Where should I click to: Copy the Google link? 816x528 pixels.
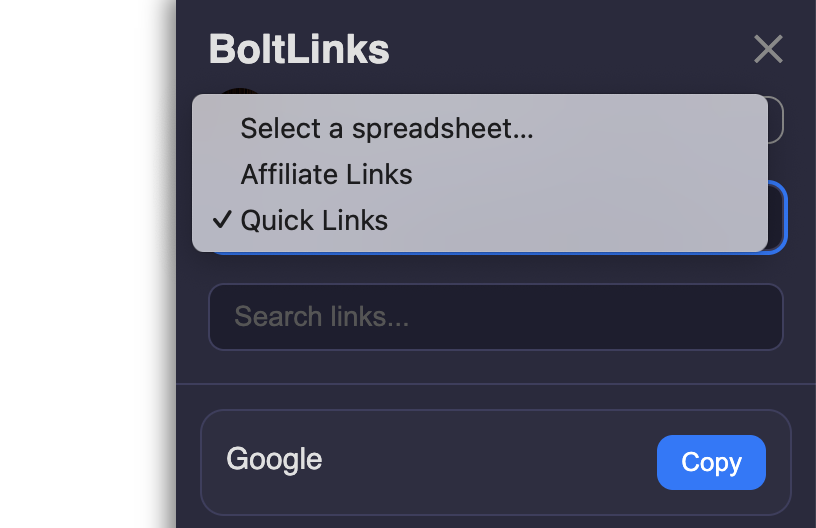[711, 462]
